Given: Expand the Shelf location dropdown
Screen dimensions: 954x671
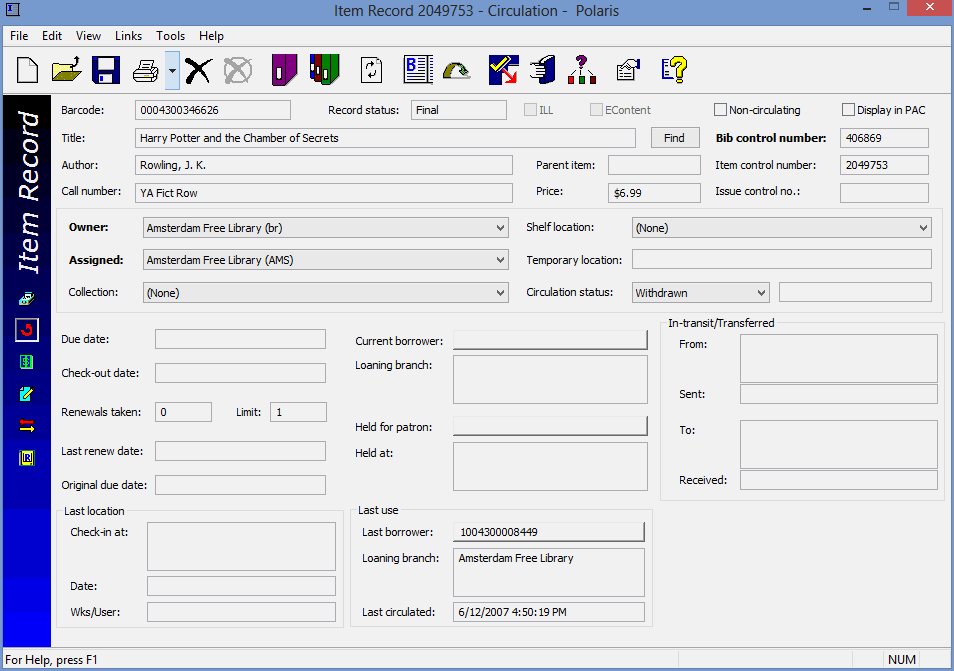Looking at the screenshot, I should (x=922, y=228).
